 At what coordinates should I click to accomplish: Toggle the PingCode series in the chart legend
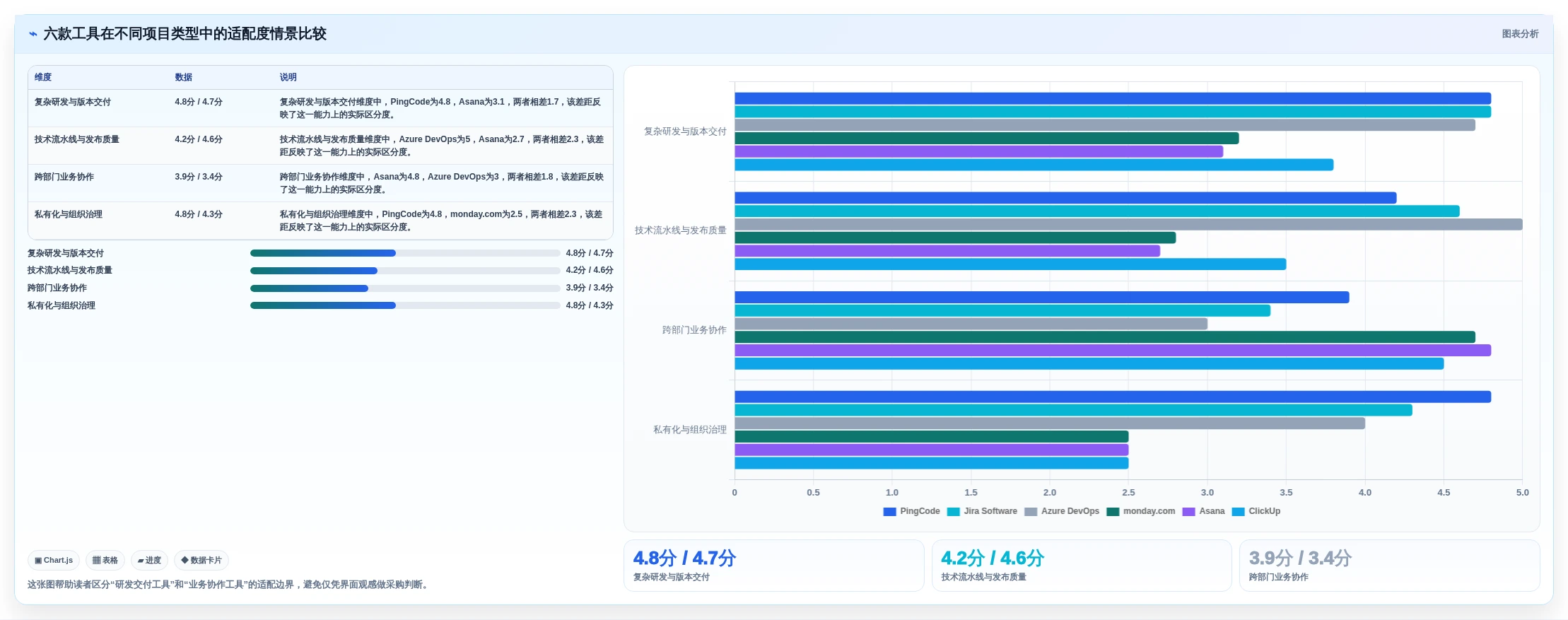pos(911,511)
